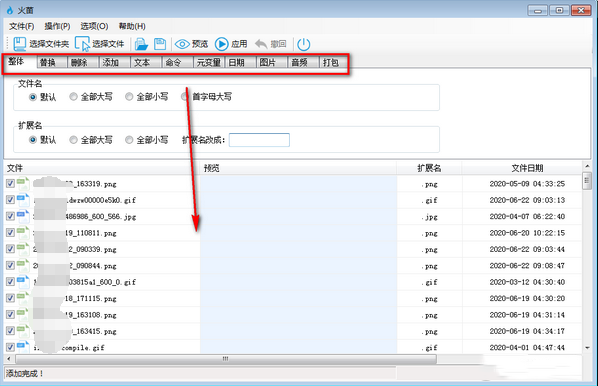Uncheck the box for 03815a1_600_0.gif file
The image size is (598, 386).
(x=10, y=282)
